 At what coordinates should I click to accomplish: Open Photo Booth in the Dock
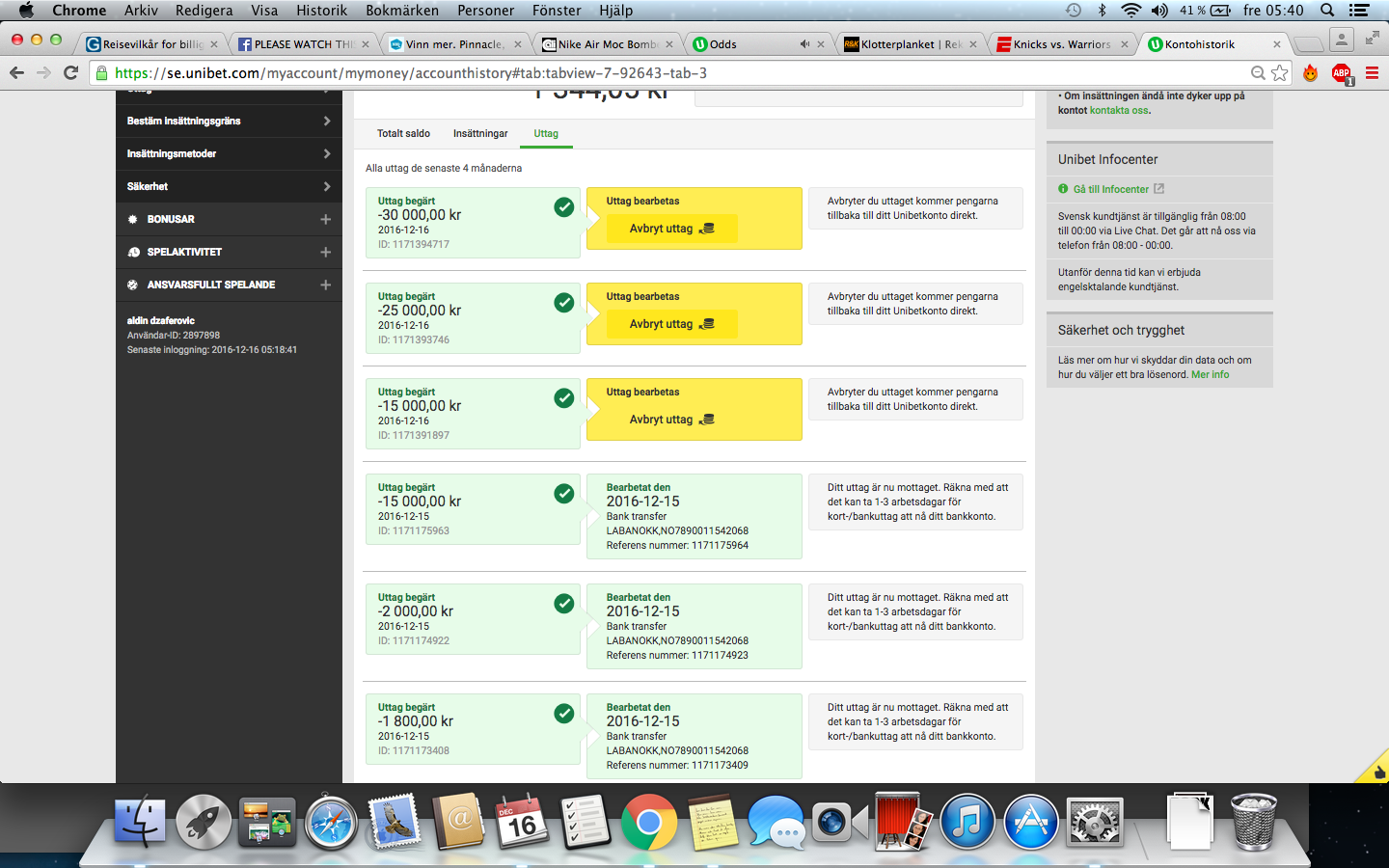pyautogui.click(x=904, y=823)
